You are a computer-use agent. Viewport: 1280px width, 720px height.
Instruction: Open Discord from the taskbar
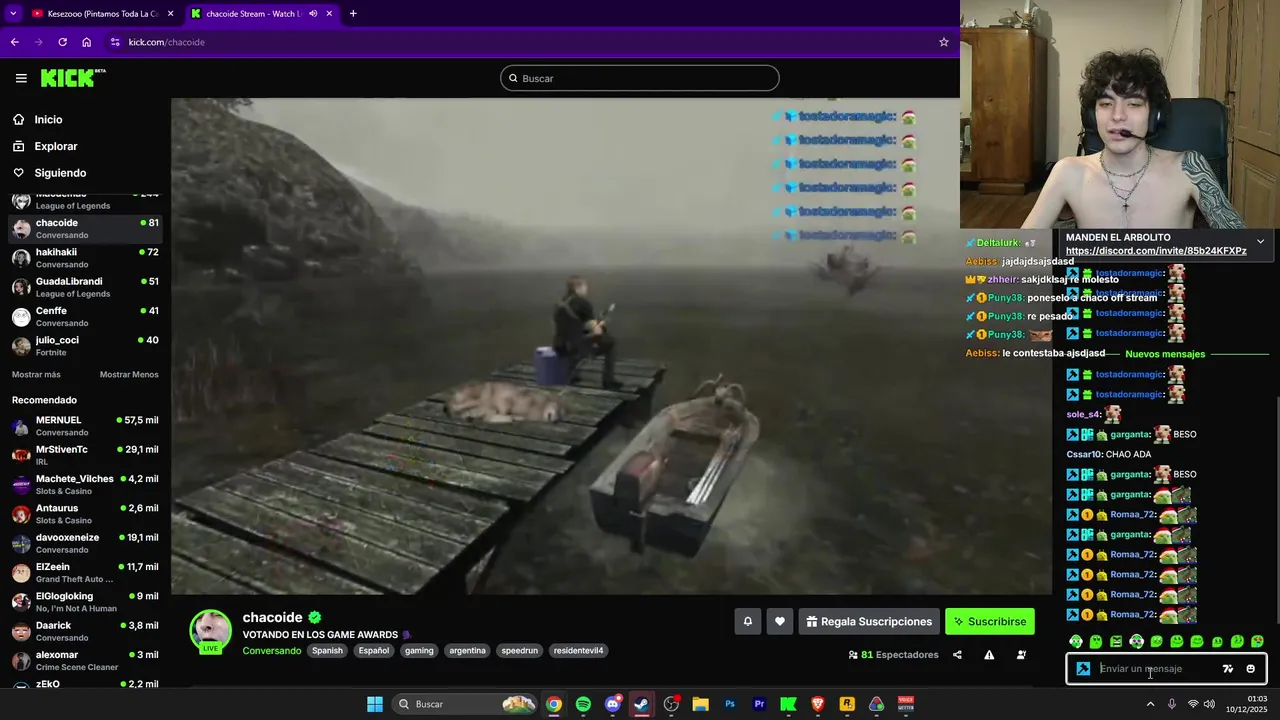point(613,704)
